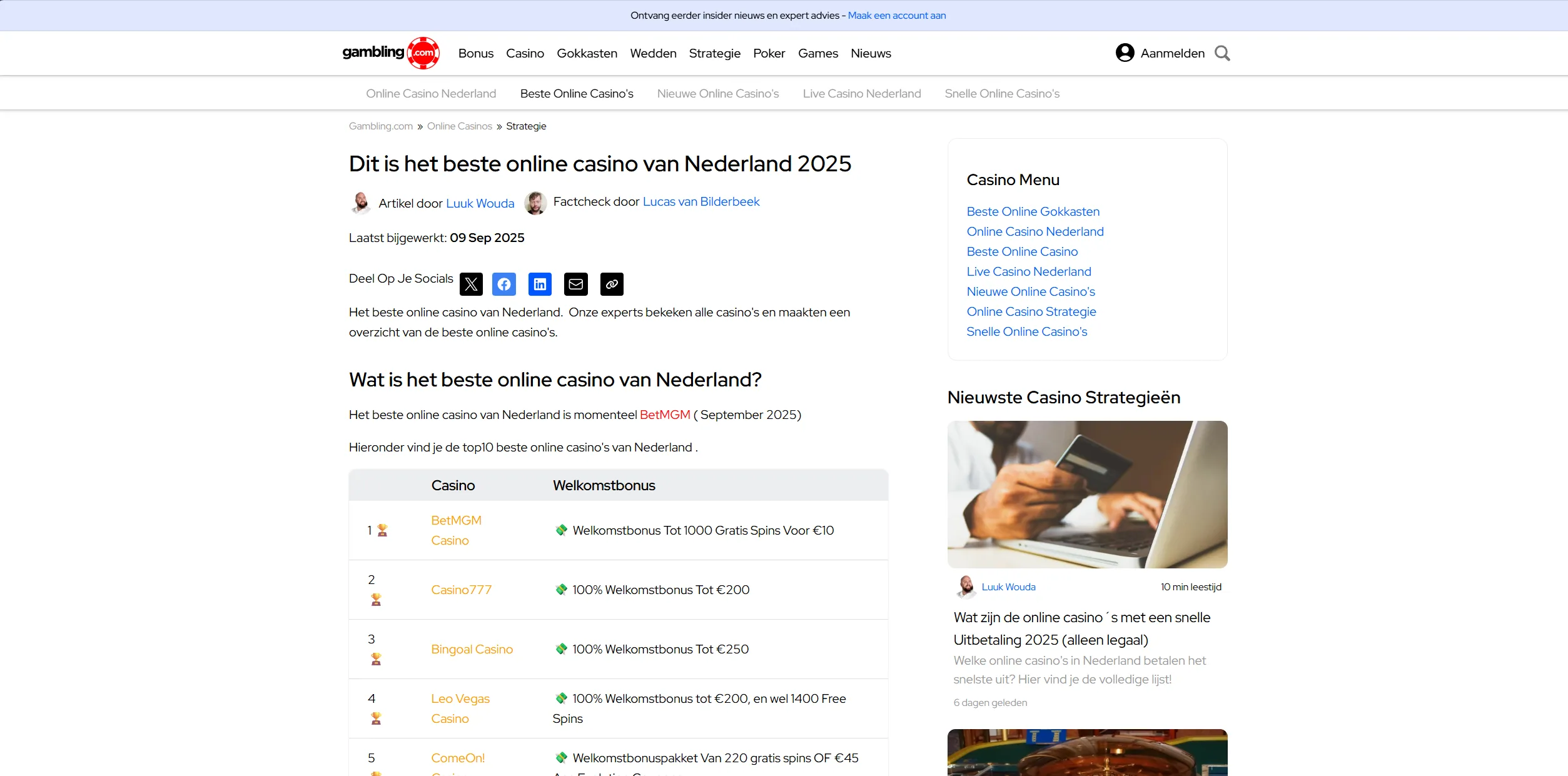
Task: Open Casino777 in the casino table
Action: [461, 590]
